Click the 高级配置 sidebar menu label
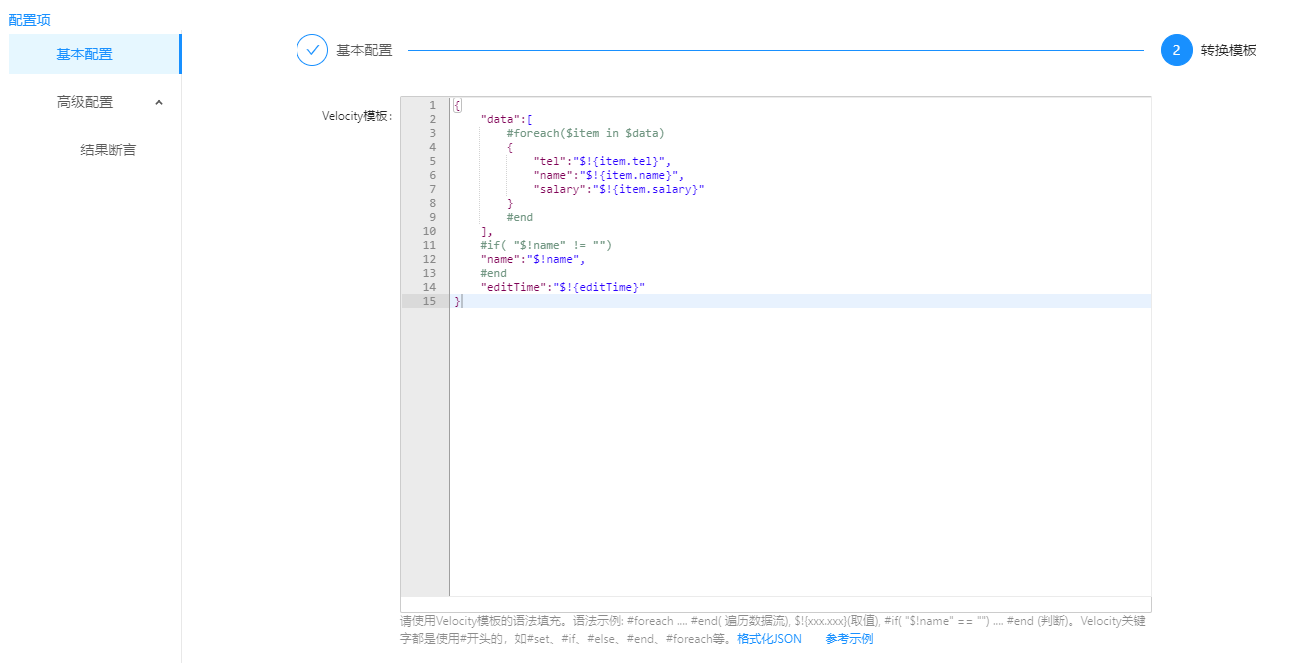Image resolution: width=1306 pixels, height=663 pixels. tap(85, 102)
